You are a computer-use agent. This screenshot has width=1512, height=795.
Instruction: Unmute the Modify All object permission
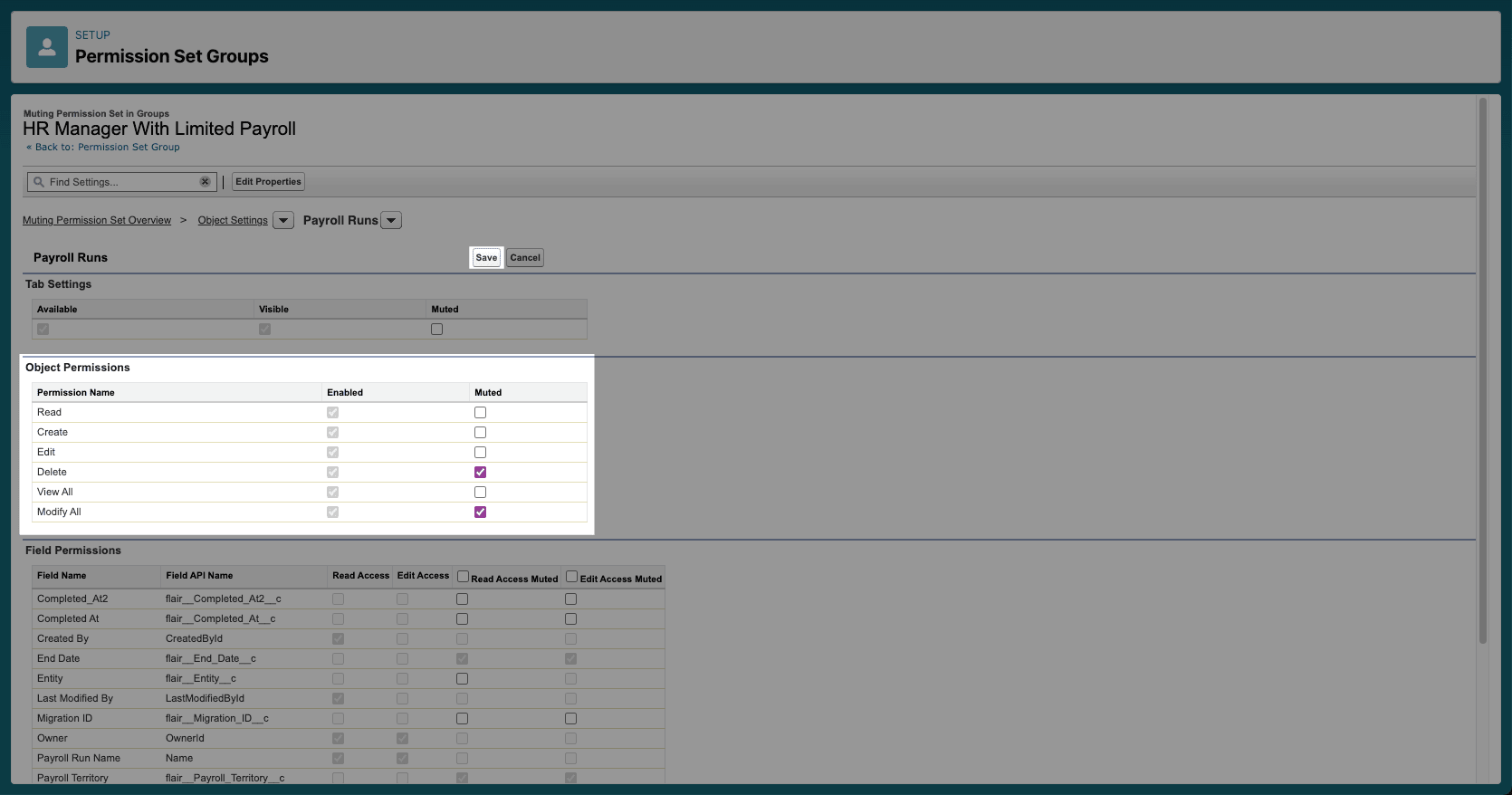coord(480,512)
